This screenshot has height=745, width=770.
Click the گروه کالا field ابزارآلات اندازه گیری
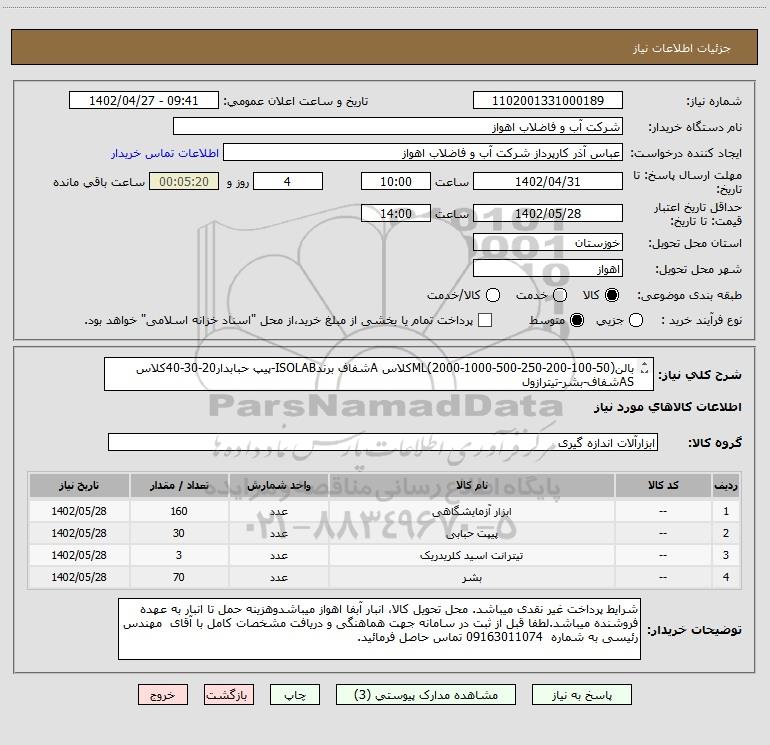pyautogui.click(x=383, y=442)
